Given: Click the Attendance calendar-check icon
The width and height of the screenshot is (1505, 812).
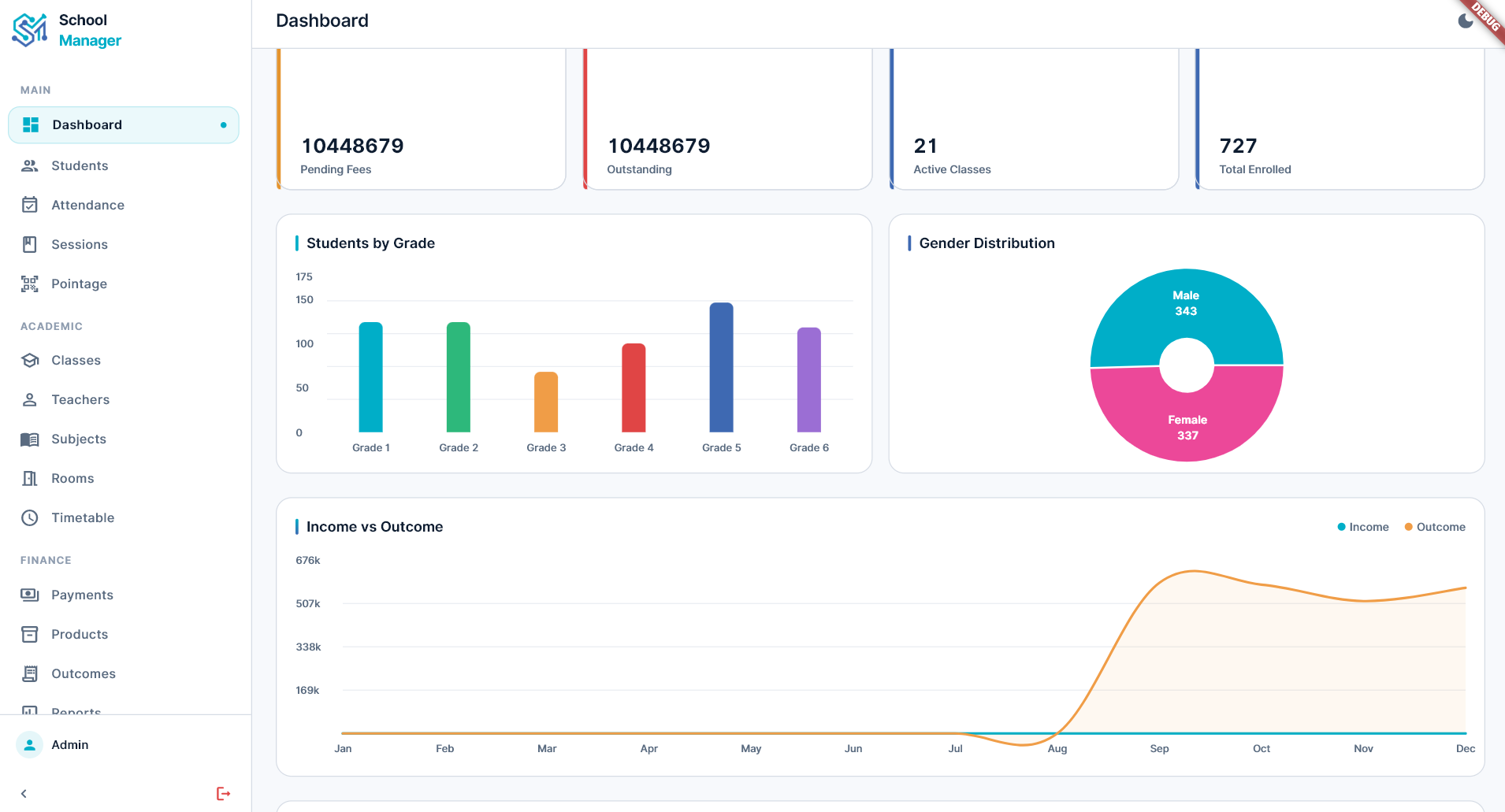Looking at the screenshot, I should coord(30,205).
